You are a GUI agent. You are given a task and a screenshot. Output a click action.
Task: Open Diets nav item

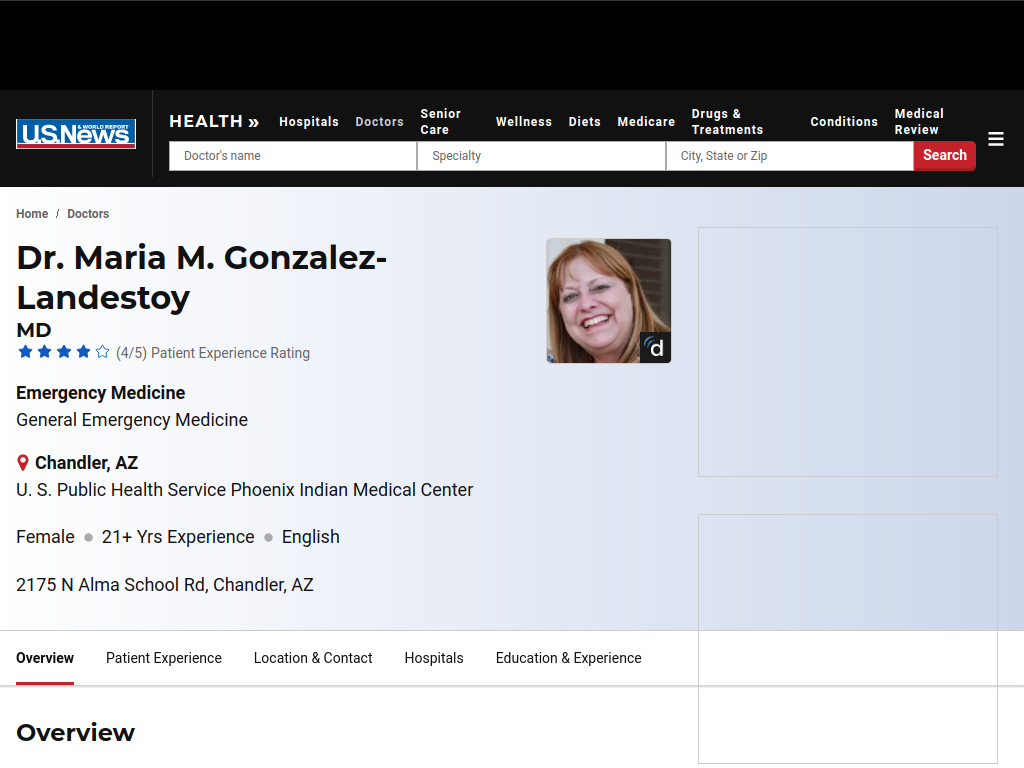pos(584,121)
